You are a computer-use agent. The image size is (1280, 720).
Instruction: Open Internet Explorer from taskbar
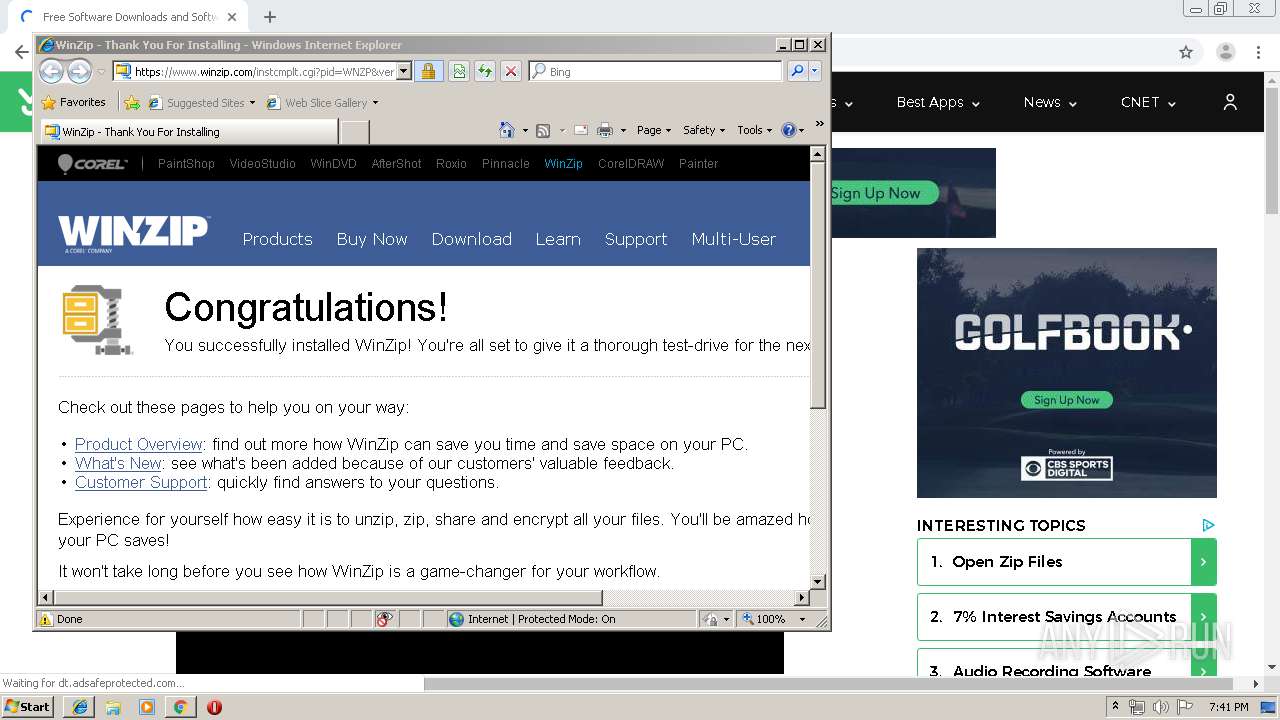[79, 707]
